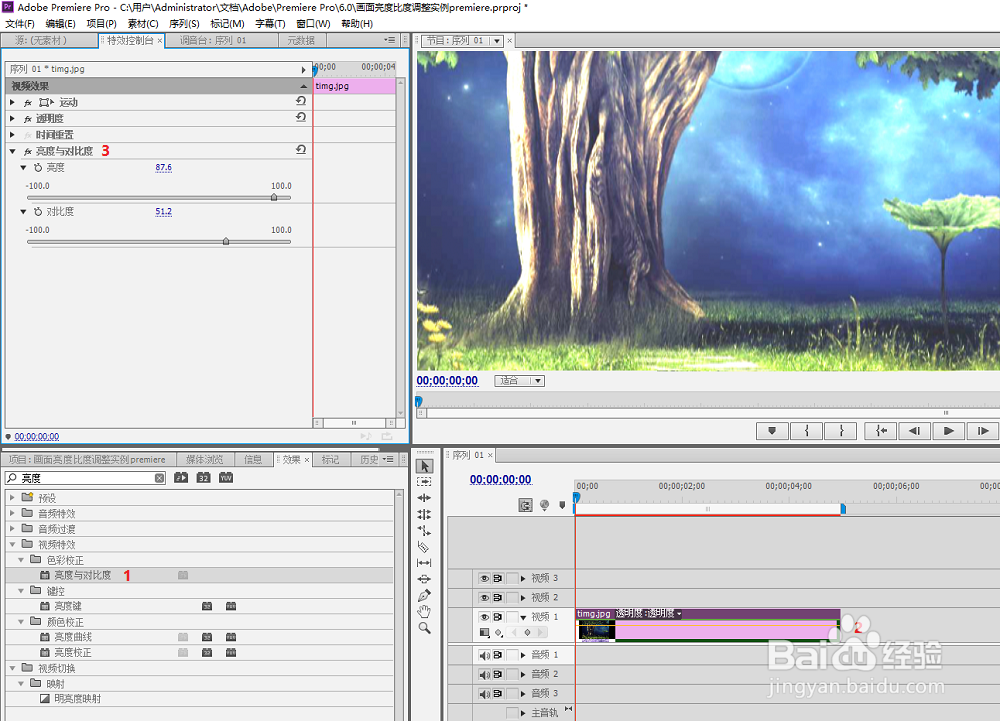1000x721 pixels.
Task: Adjust the 对比度 slider handle
Action: [x=226, y=242]
